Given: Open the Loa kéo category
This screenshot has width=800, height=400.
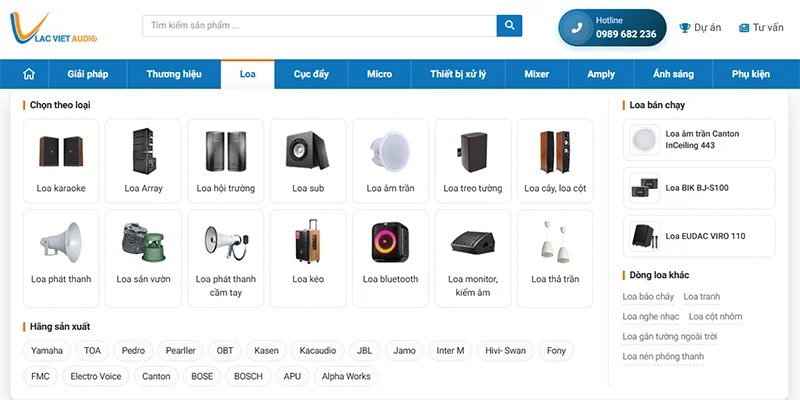Looking at the screenshot, I should click(x=308, y=258).
